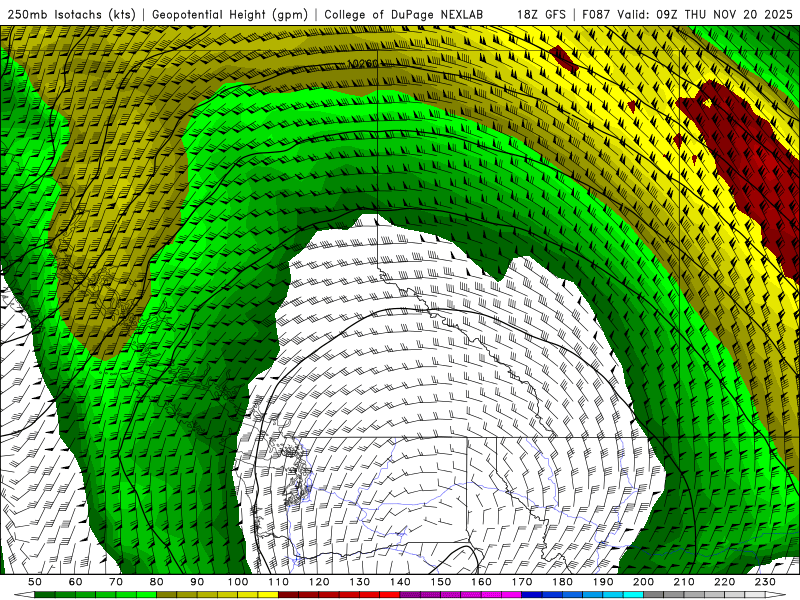Image resolution: width=800 pixels, height=600 pixels.
Task: Click the magenta legend swatch before 170
Action: pos(511,595)
